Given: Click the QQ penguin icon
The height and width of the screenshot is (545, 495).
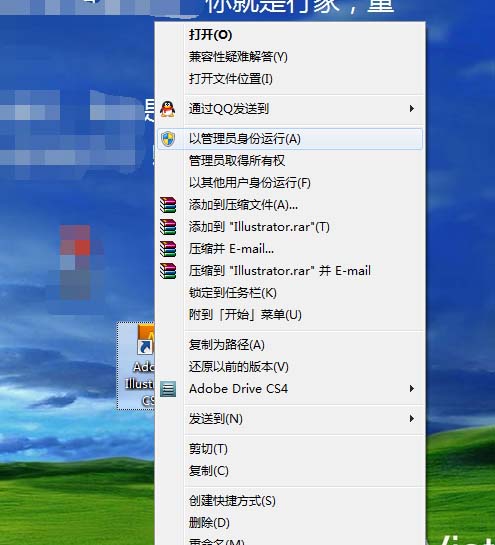Looking at the screenshot, I should tap(168, 109).
